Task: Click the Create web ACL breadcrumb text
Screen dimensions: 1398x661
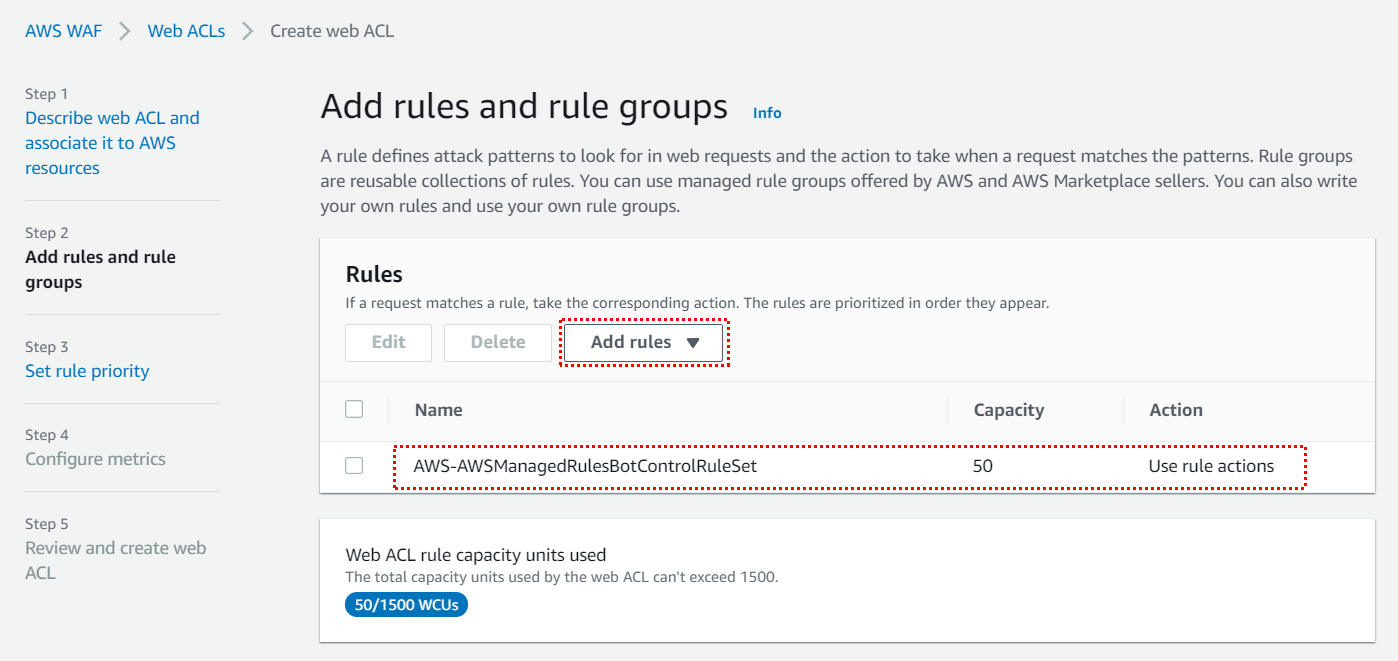Action: click(x=332, y=31)
